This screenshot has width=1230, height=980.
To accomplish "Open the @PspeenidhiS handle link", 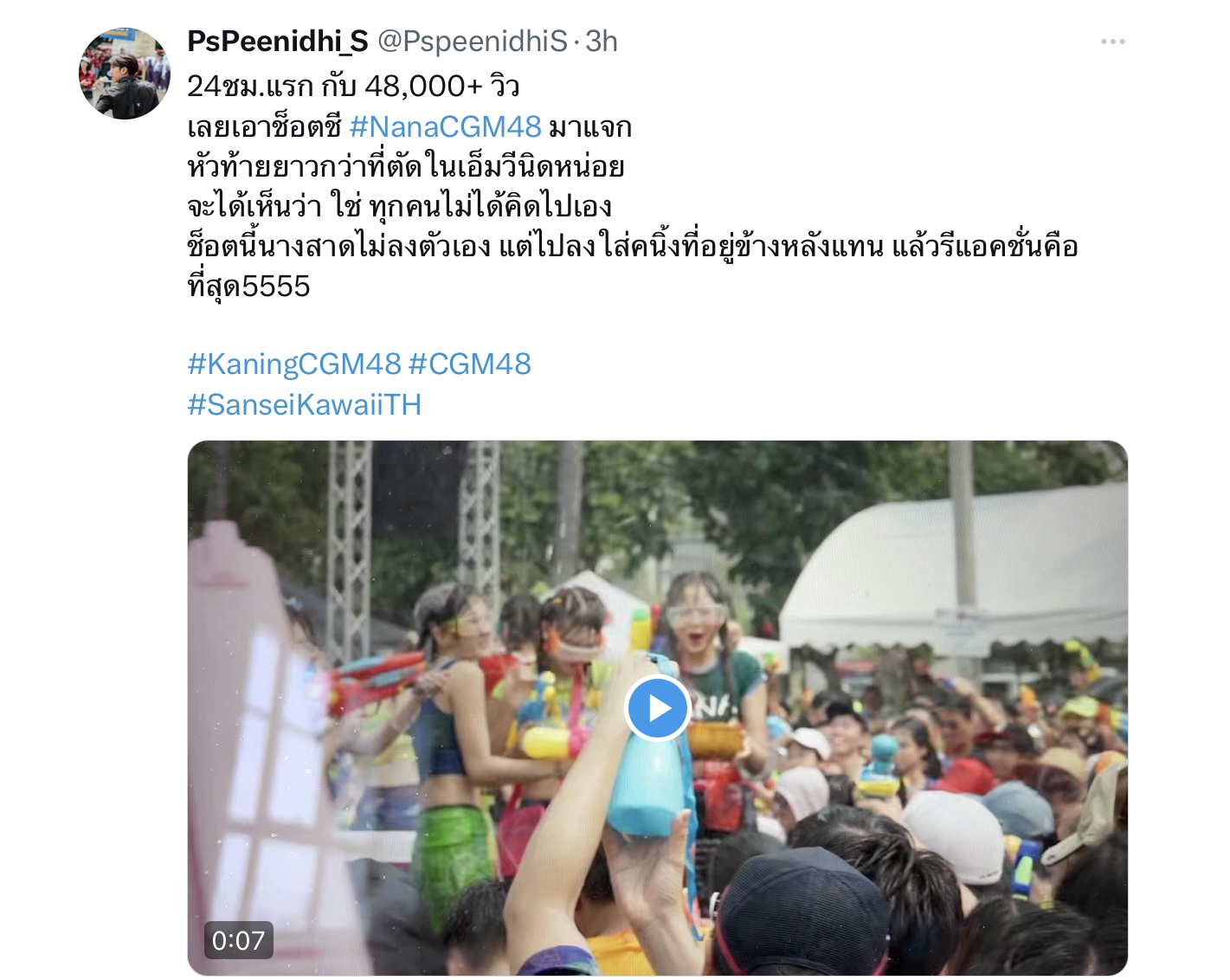I will click(472, 41).
